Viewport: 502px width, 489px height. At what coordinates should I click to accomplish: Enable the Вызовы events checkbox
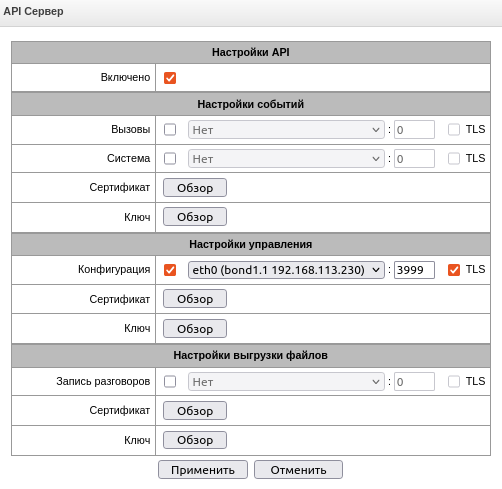click(x=170, y=130)
